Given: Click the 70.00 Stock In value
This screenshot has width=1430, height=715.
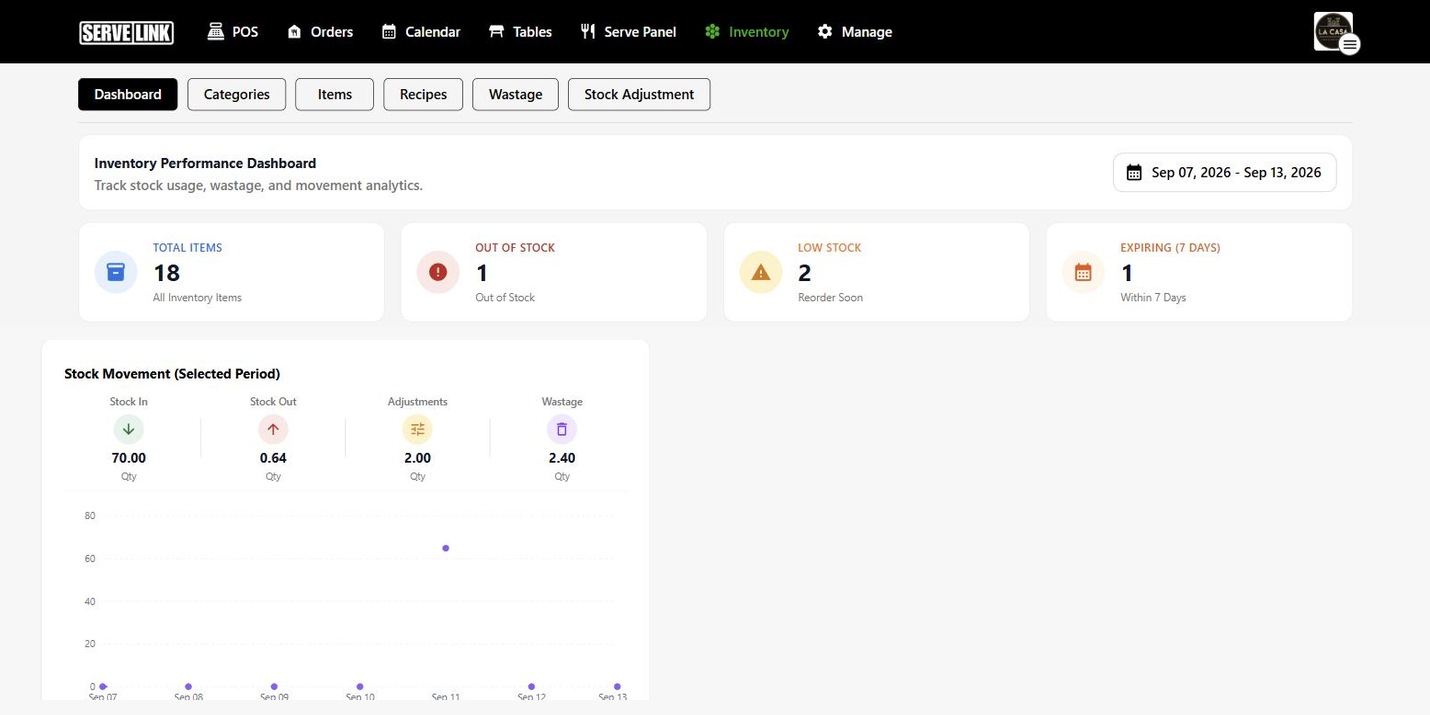Looking at the screenshot, I should coord(128,458).
